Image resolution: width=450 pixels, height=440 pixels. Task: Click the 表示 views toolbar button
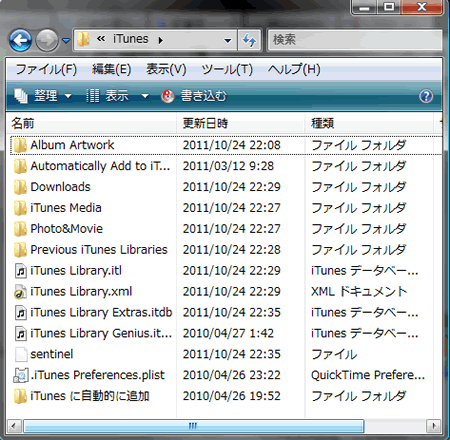107,96
